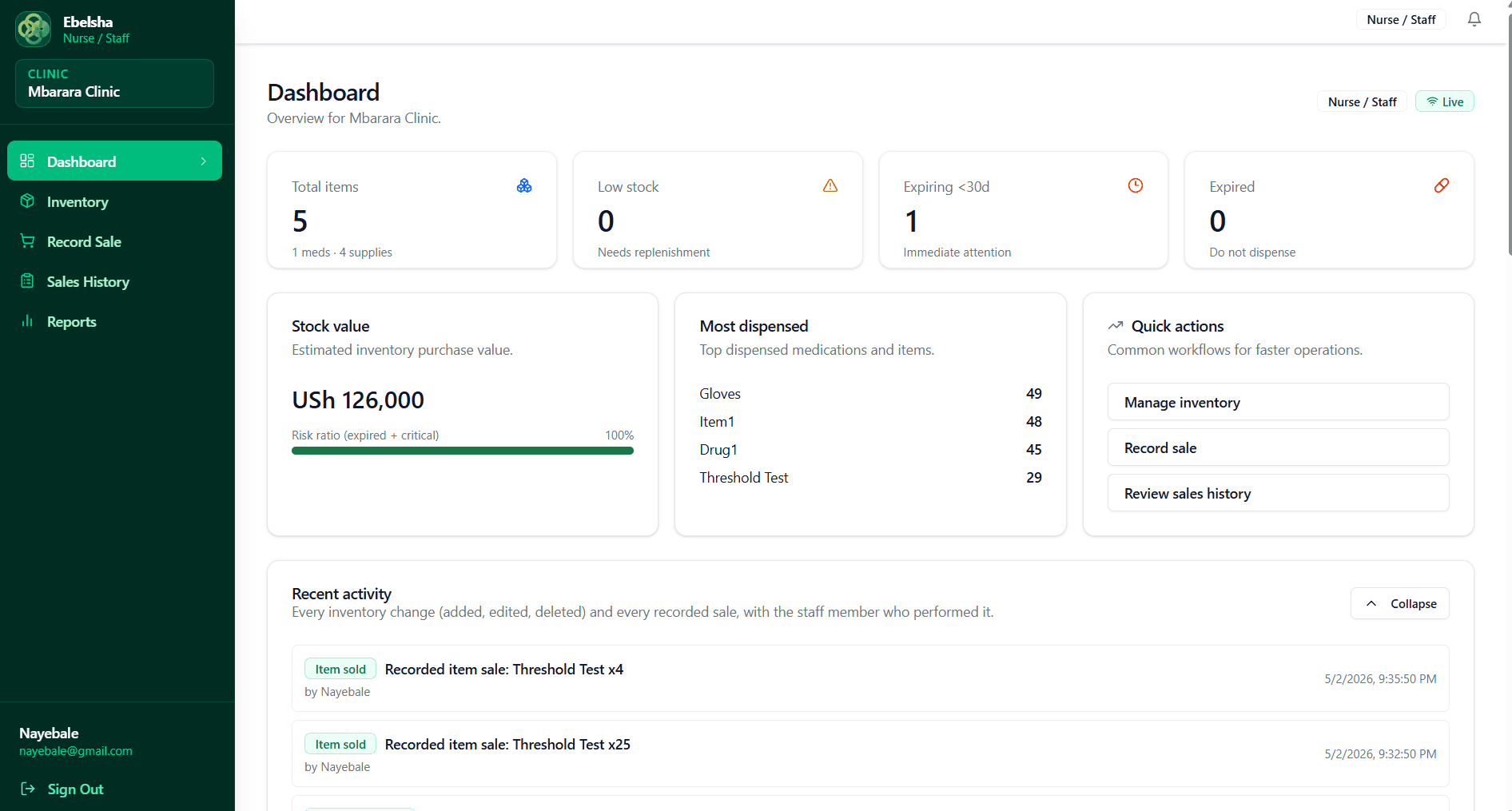Image resolution: width=1512 pixels, height=811 pixels.
Task: Click Item sold tag on Threshold Test x25
Action: click(340, 744)
